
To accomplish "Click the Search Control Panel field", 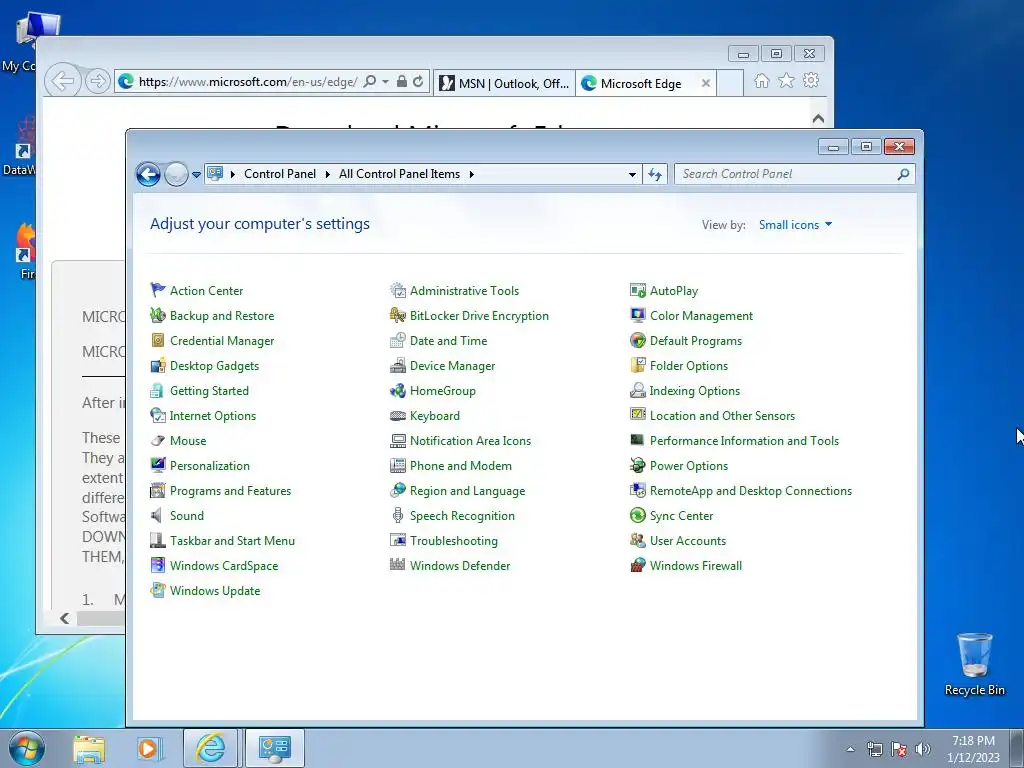I will (x=794, y=174).
